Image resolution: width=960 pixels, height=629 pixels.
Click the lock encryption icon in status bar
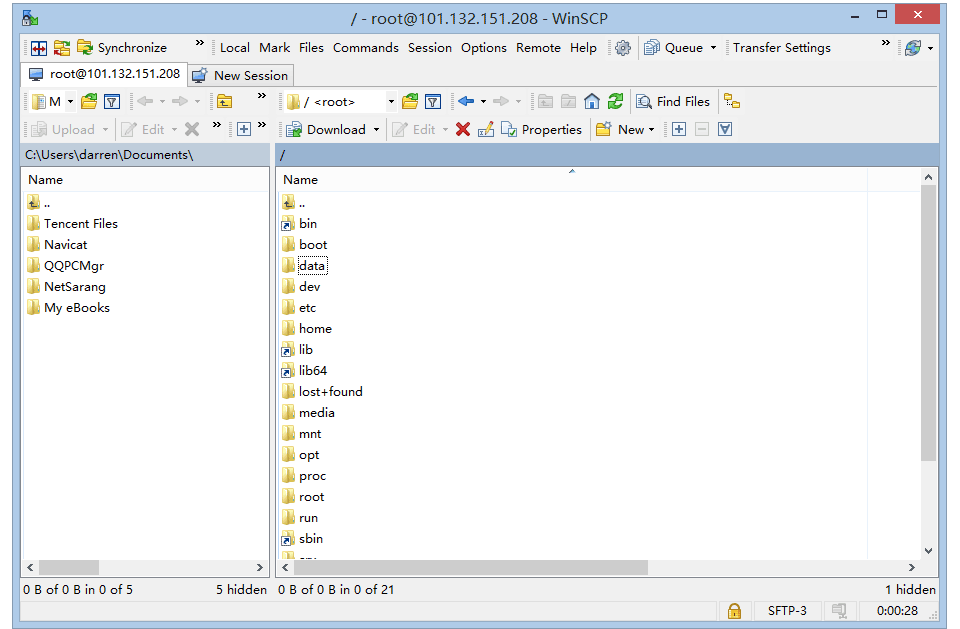click(734, 611)
